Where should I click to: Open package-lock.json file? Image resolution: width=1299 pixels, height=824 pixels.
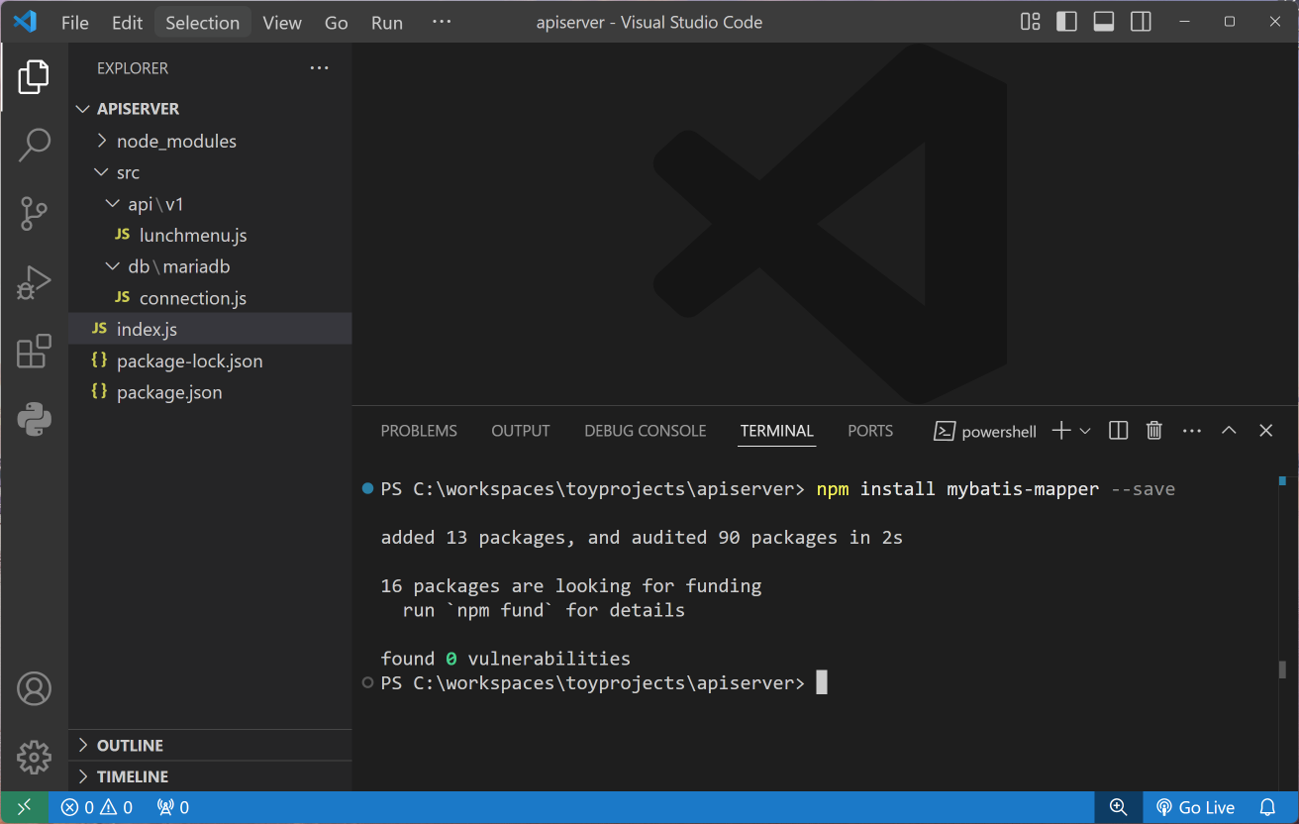point(210,361)
